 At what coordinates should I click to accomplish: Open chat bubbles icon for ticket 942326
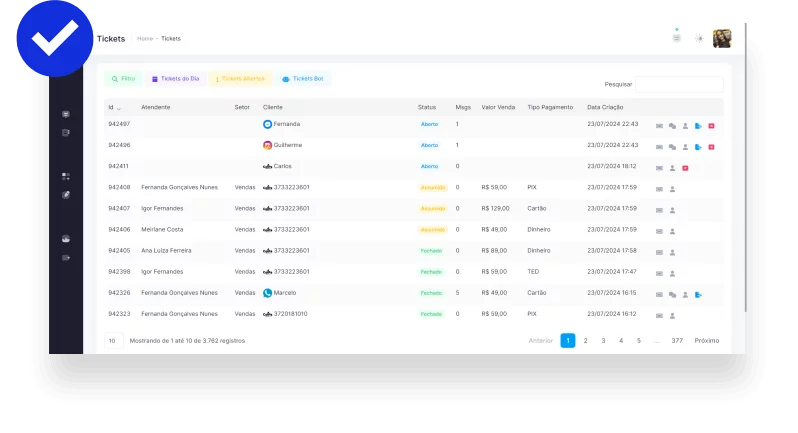coord(672,295)
